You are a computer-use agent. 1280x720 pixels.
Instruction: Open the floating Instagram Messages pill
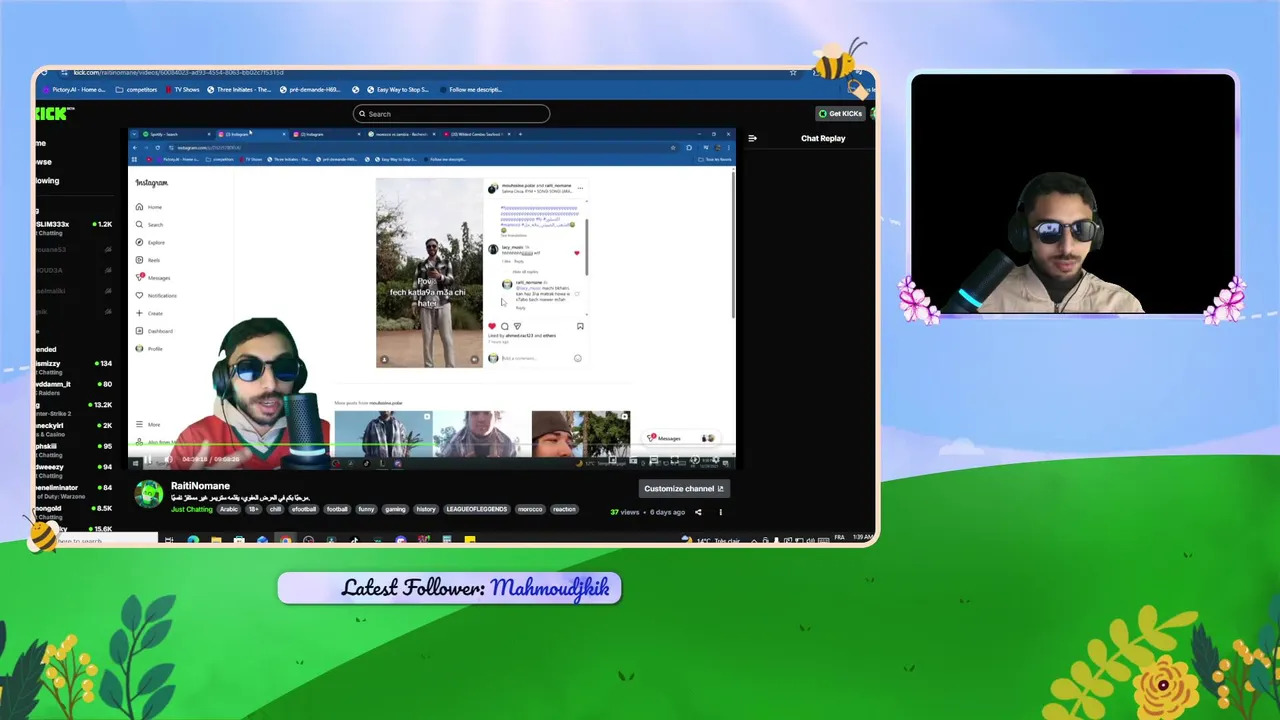pos(680,438)
